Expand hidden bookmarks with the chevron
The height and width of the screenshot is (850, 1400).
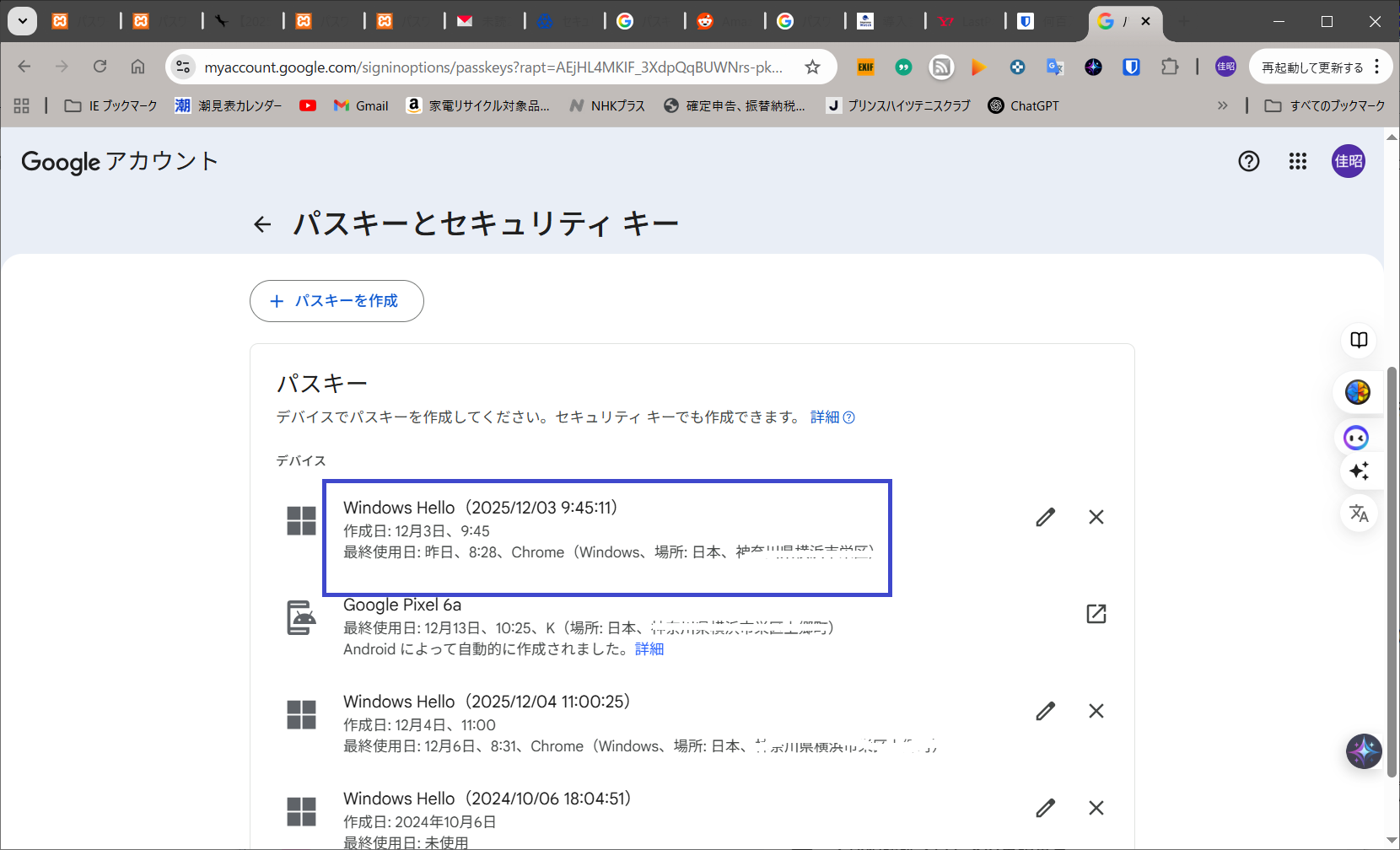point(1222,105)
